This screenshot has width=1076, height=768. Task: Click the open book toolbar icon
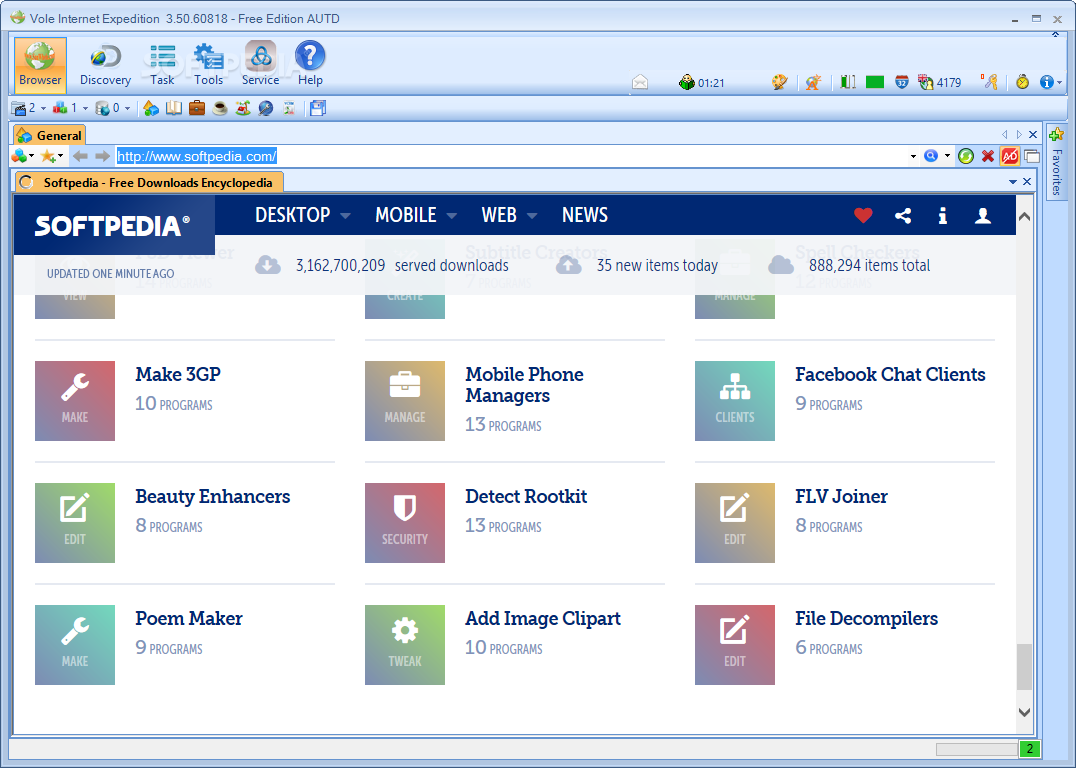[174, 108]
